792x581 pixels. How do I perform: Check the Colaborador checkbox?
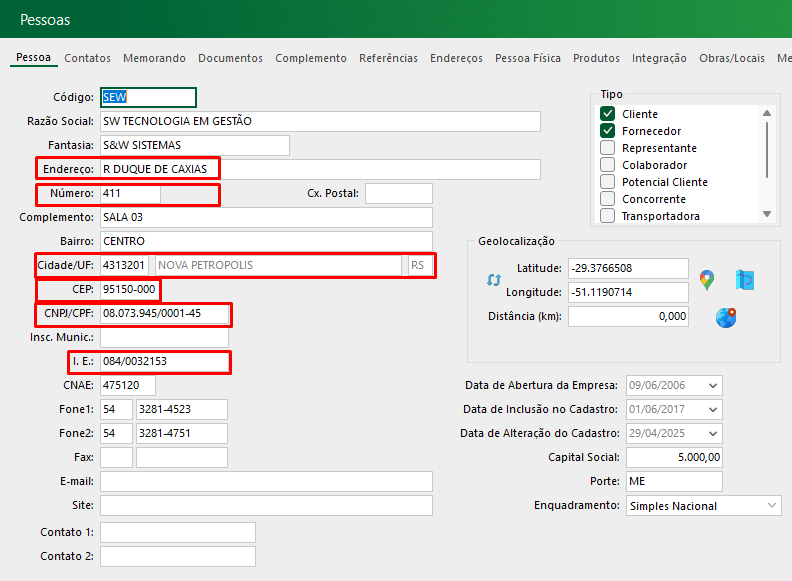pos(607,165)
